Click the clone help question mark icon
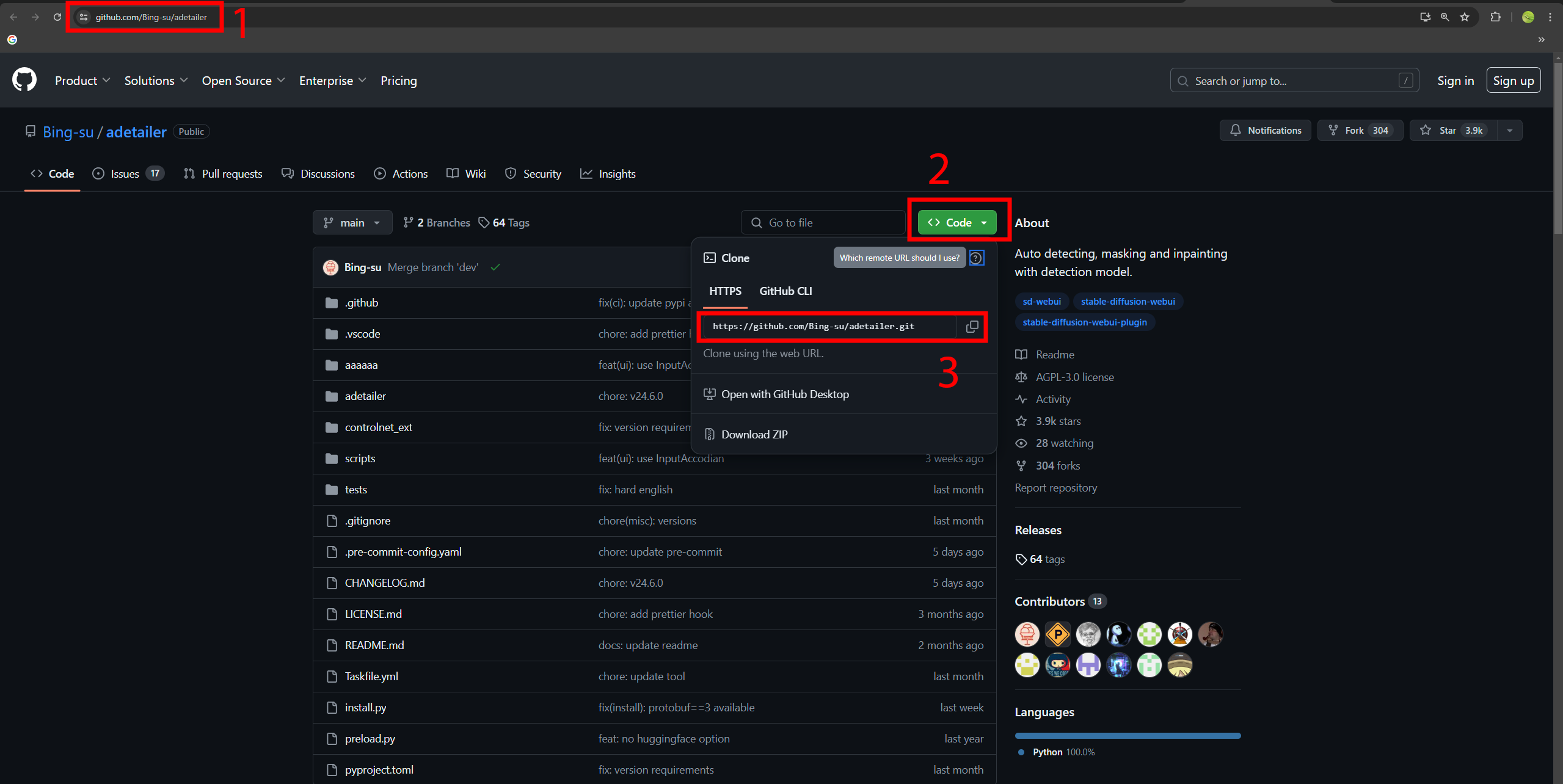 977,258
